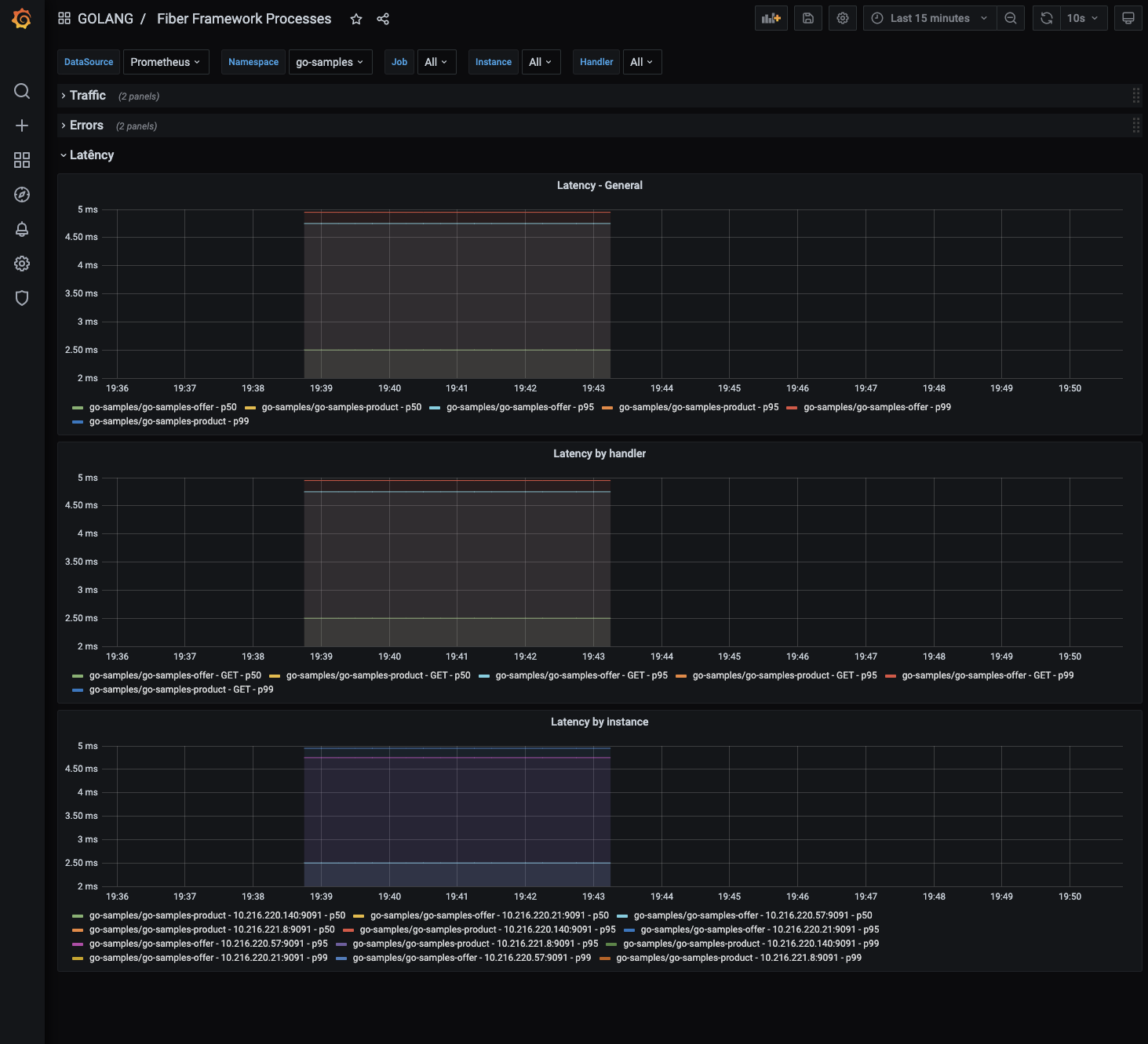The image size is (1148, 1044).
Task: Open the Last 15 minutes time picker
Action: 930,18
